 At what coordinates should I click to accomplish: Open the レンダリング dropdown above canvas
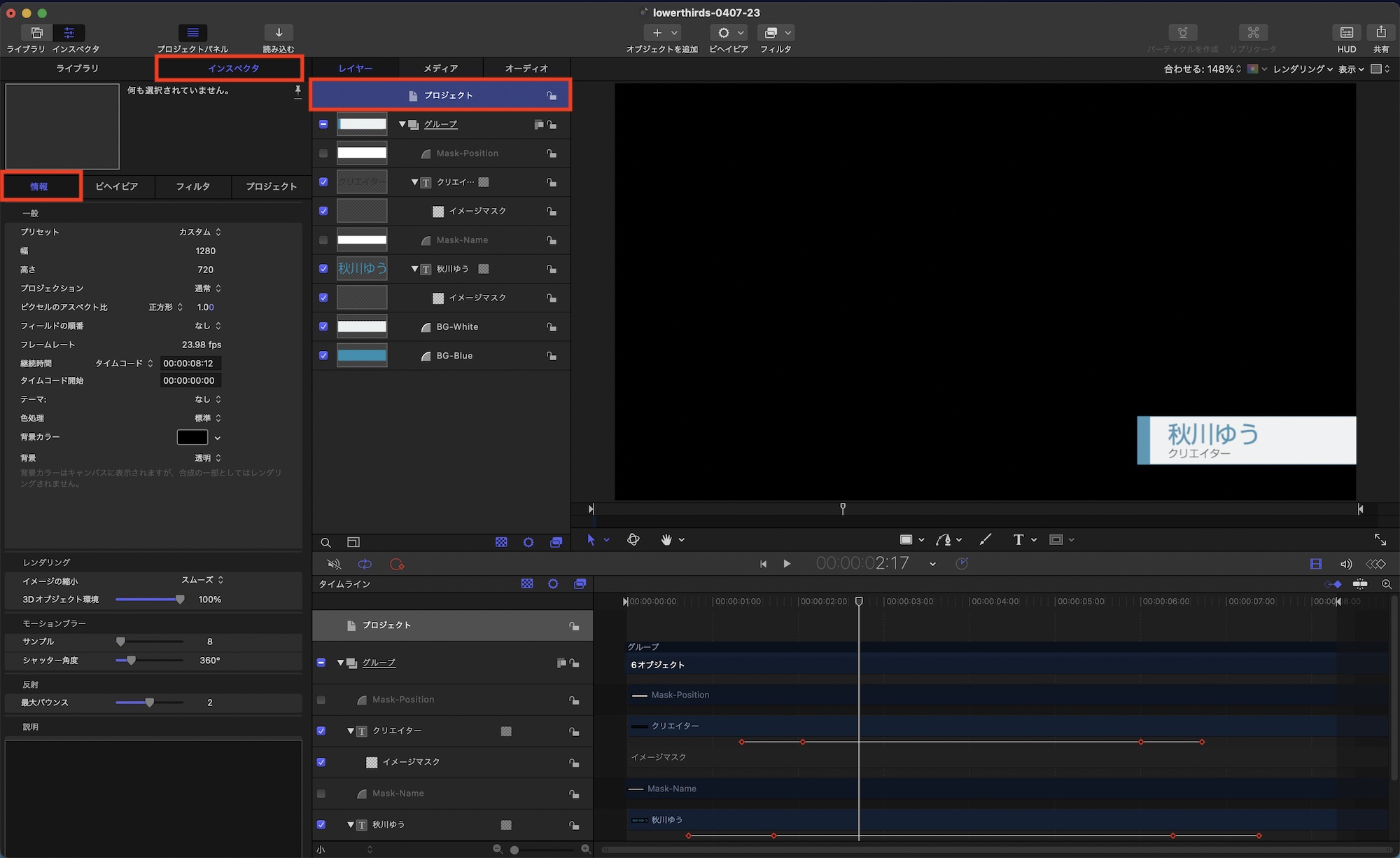[x=1302, y=69]
